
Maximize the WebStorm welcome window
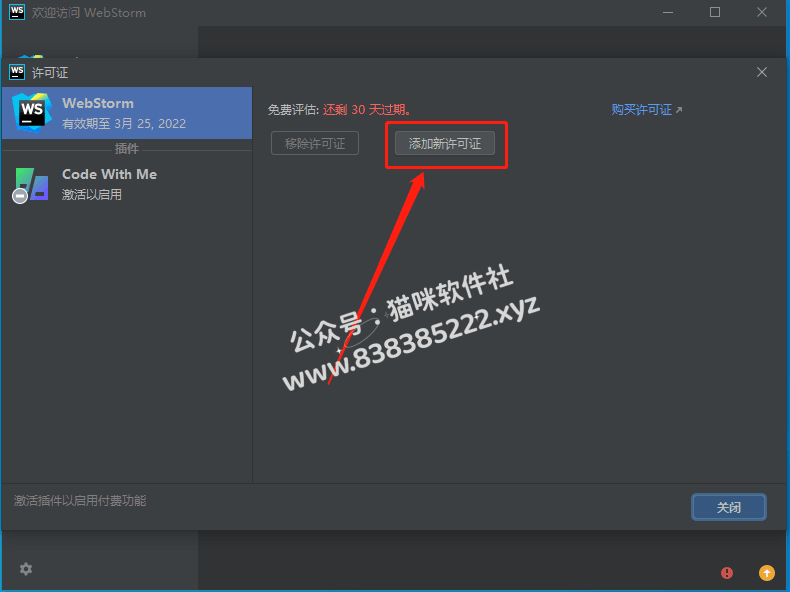click(715, 12)
